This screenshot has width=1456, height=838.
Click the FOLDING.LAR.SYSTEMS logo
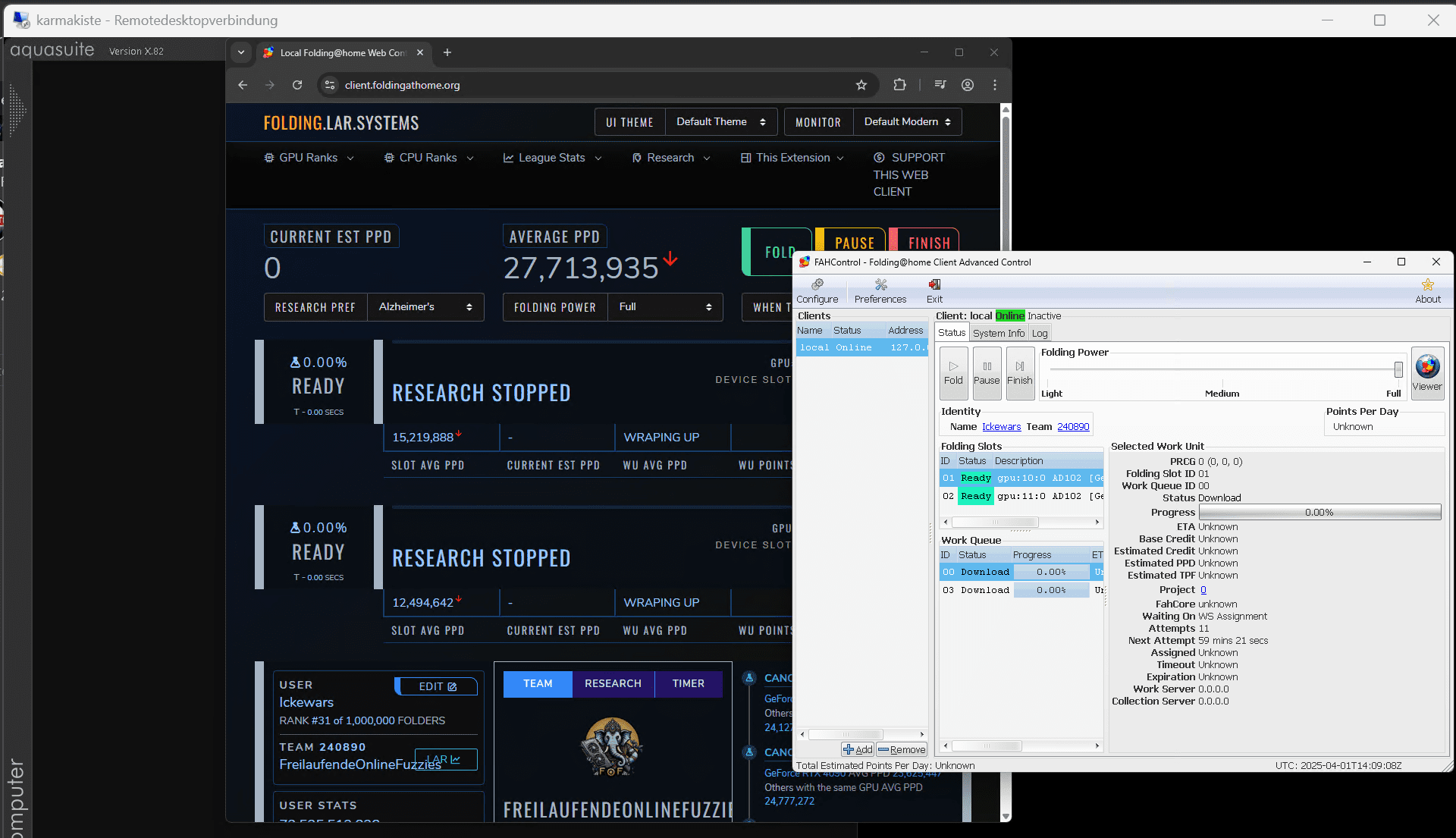point(341,123)
